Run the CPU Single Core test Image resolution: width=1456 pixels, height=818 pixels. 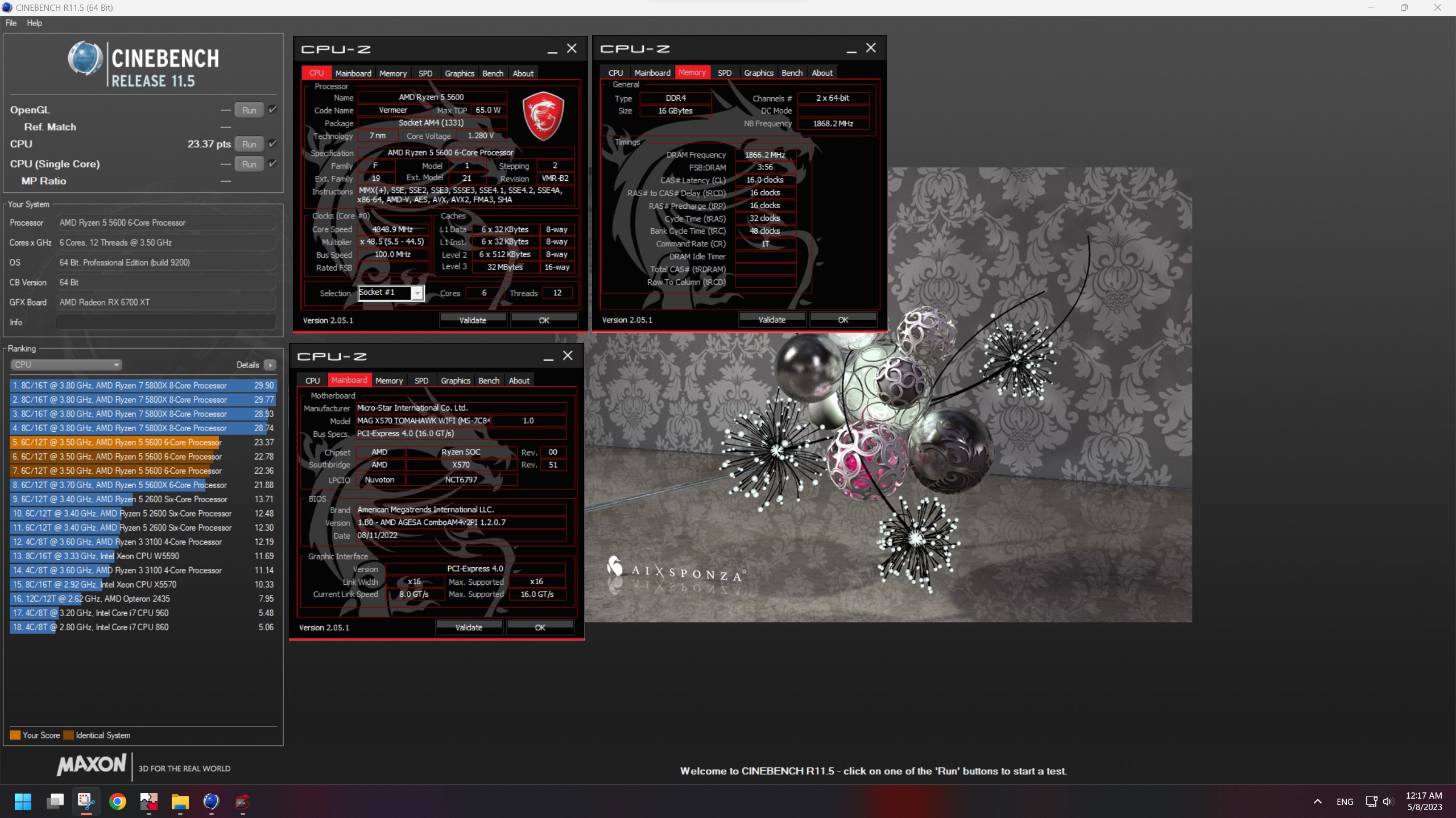coord(249,164)
